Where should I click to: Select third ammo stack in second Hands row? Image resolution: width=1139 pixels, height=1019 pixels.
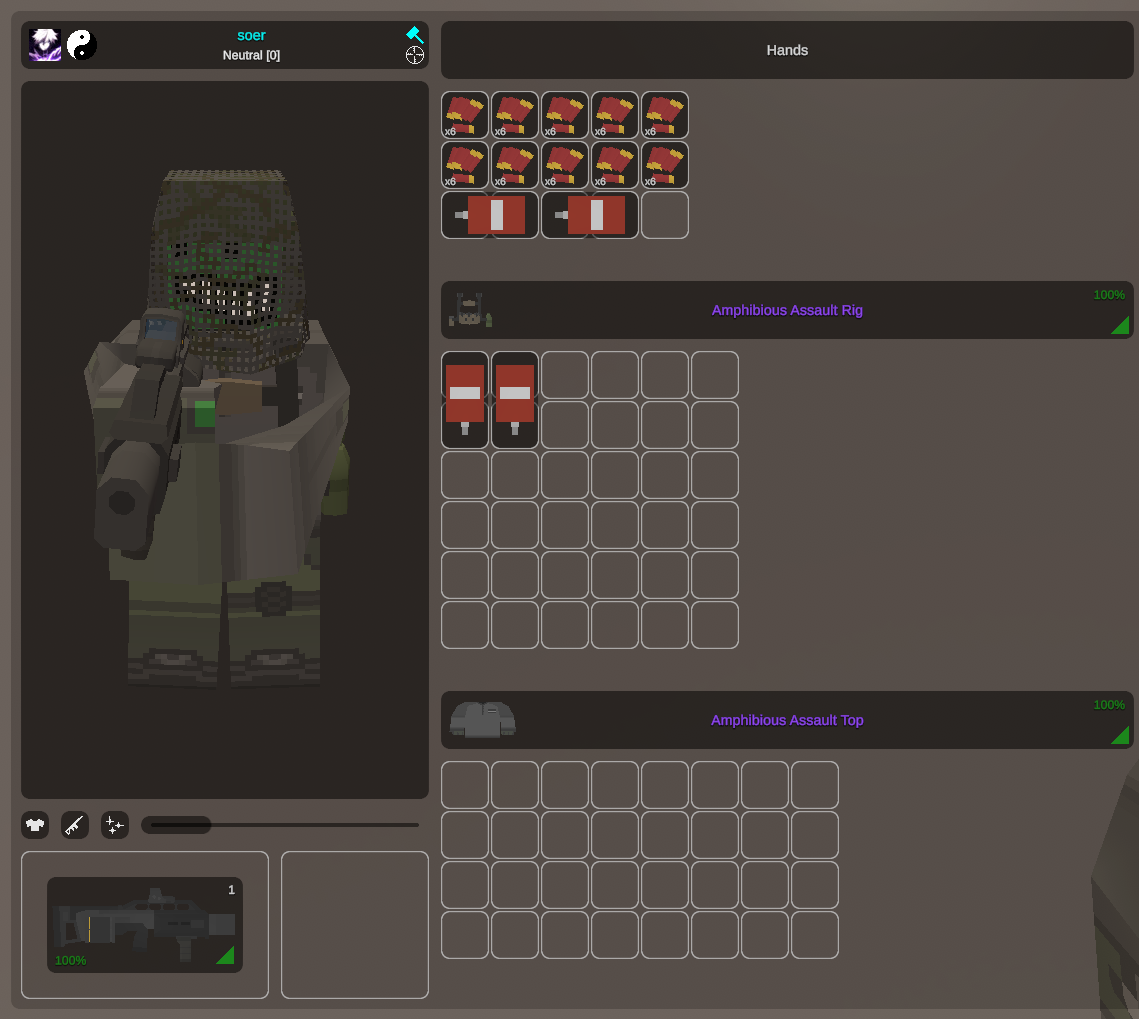565,165
